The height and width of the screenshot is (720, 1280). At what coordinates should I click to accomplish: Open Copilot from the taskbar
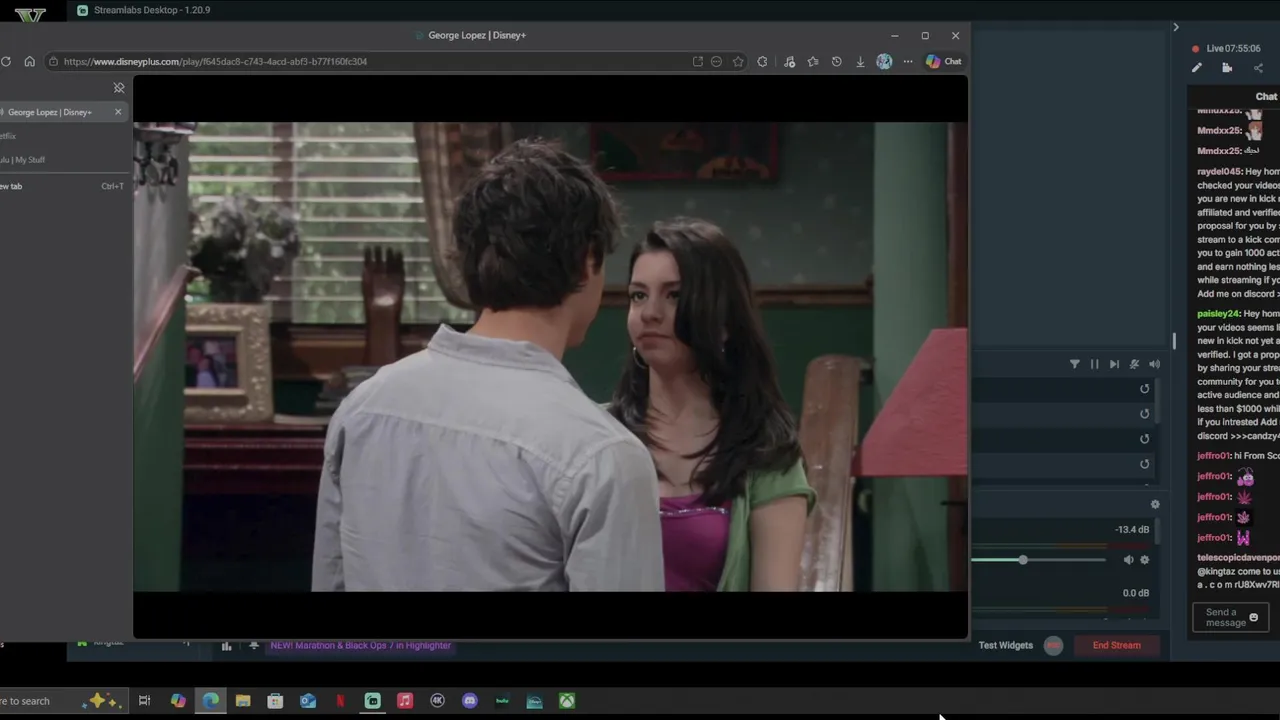click(x=178, y=701)
